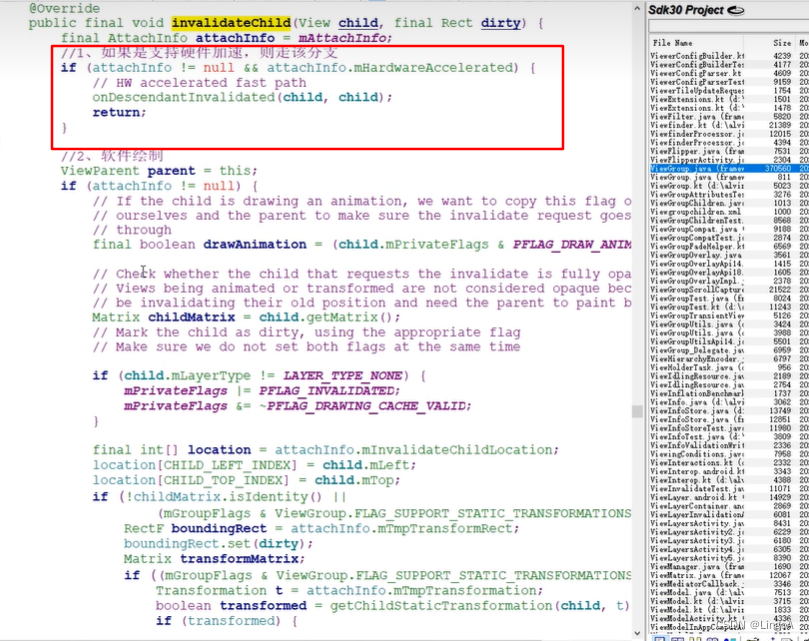
Task: Open ViewGroupOverlayApi14 file in the list
Action: pos(729,264)
